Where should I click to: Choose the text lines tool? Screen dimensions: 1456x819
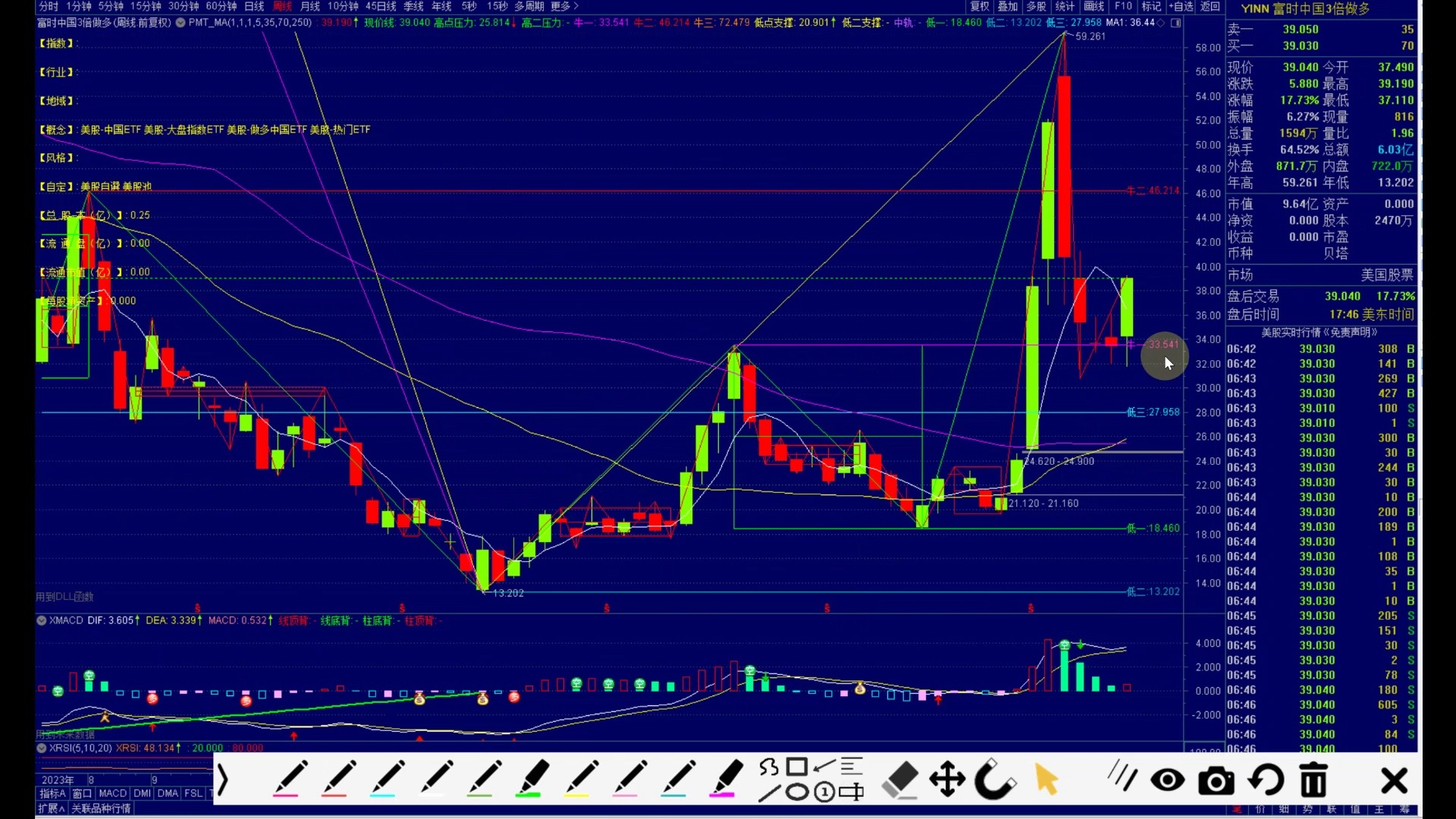[852, 767]
